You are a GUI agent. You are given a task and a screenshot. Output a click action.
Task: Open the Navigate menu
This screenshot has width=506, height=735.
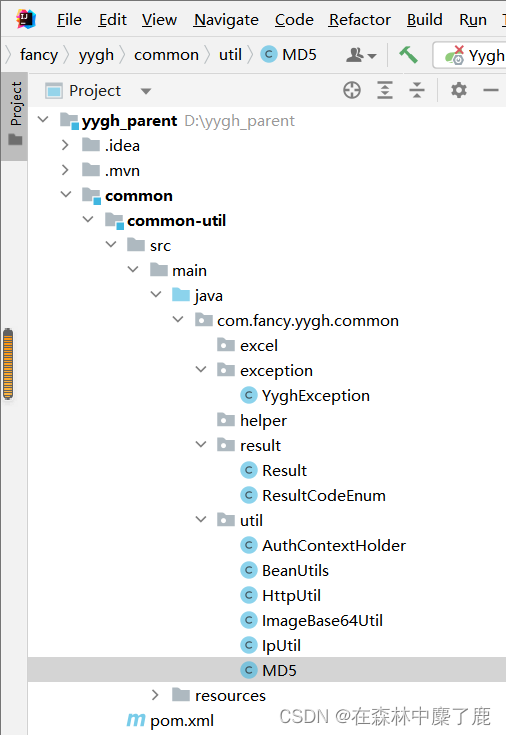click(226, 20)
